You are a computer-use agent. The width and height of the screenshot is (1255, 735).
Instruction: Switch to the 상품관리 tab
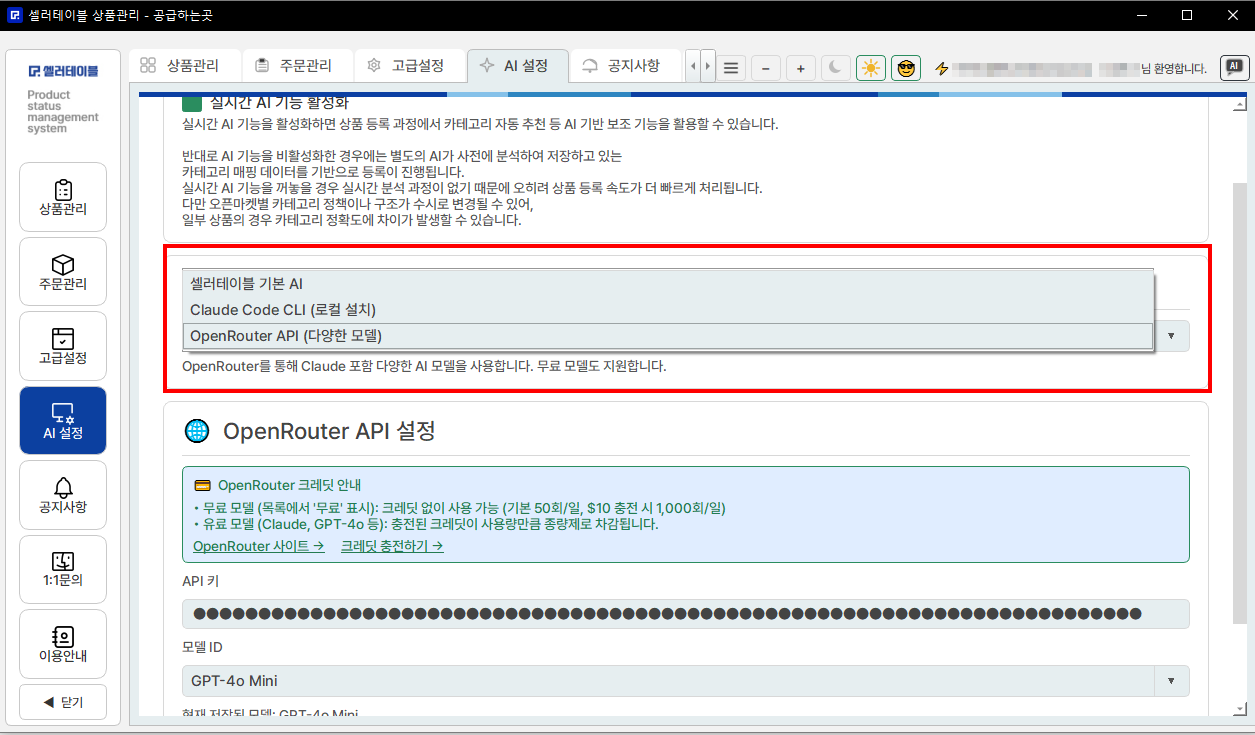click(x=185, y=65)
